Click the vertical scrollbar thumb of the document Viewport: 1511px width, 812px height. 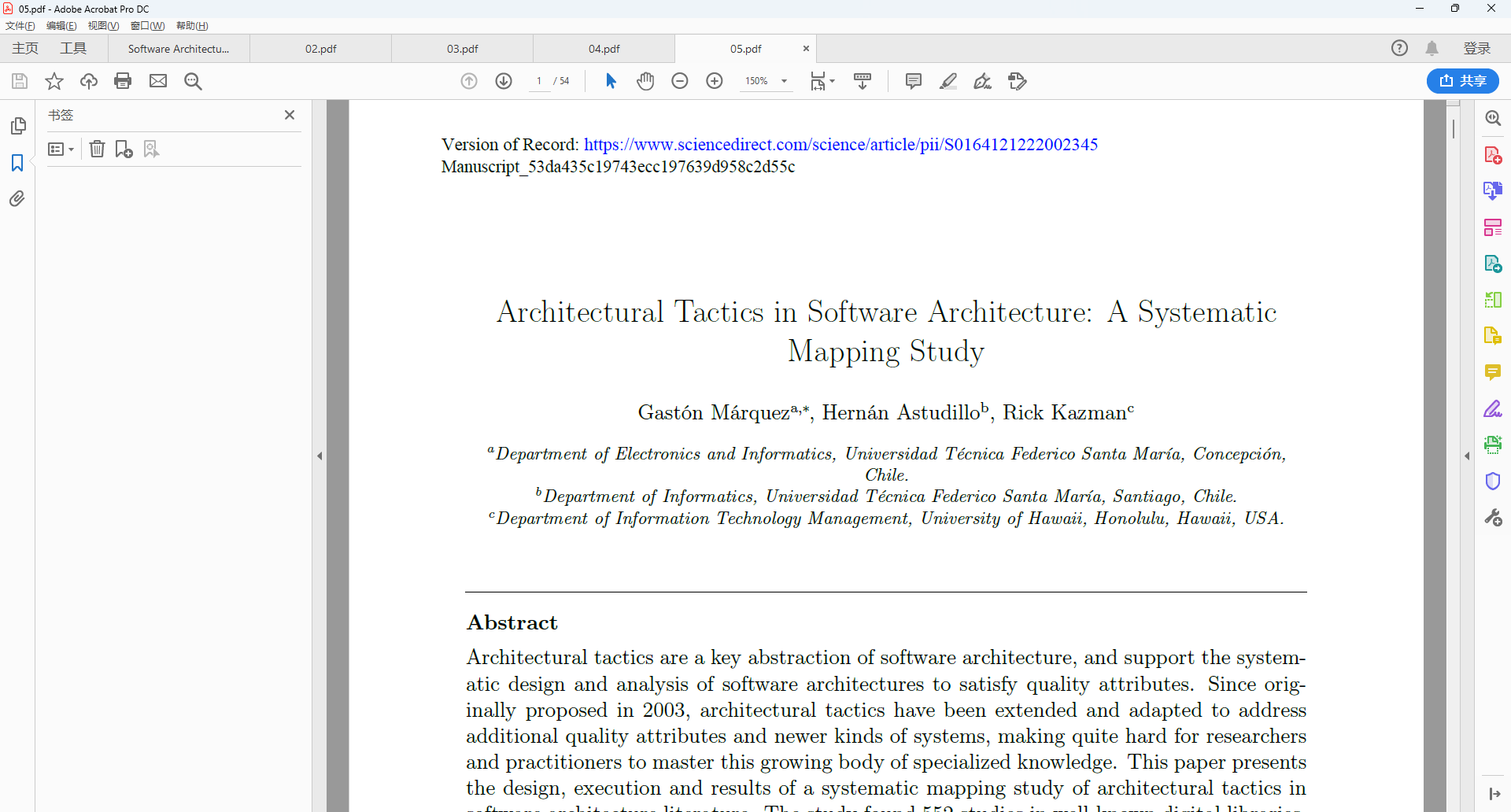tap(1454, 128)
